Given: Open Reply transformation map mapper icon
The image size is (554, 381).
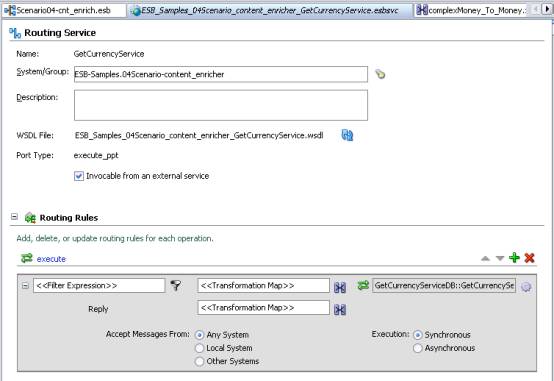Looking at the screenshot, I should coord(340,310).
